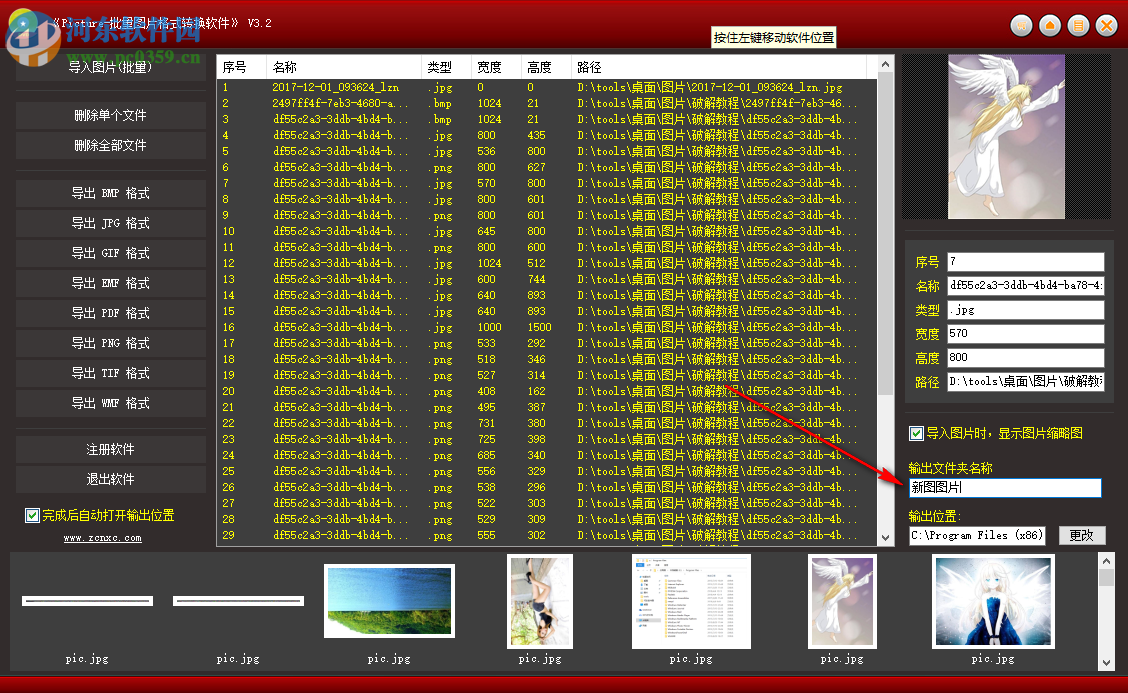Open the www.zcnxc.com website link
The height and width of the screenshot is (693, 1128).
[103, 538]
